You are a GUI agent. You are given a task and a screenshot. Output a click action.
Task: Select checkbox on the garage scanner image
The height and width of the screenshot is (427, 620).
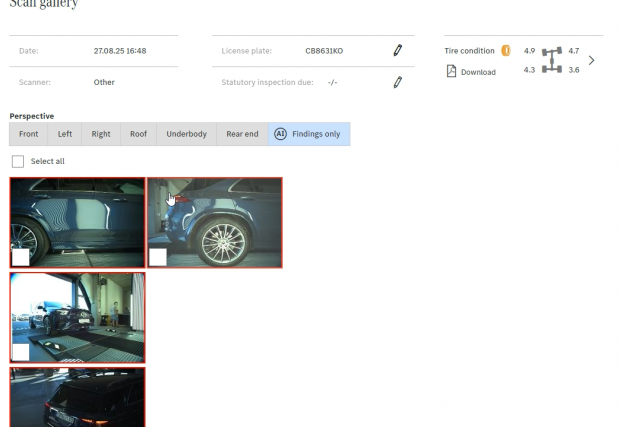tap(20, 351)
